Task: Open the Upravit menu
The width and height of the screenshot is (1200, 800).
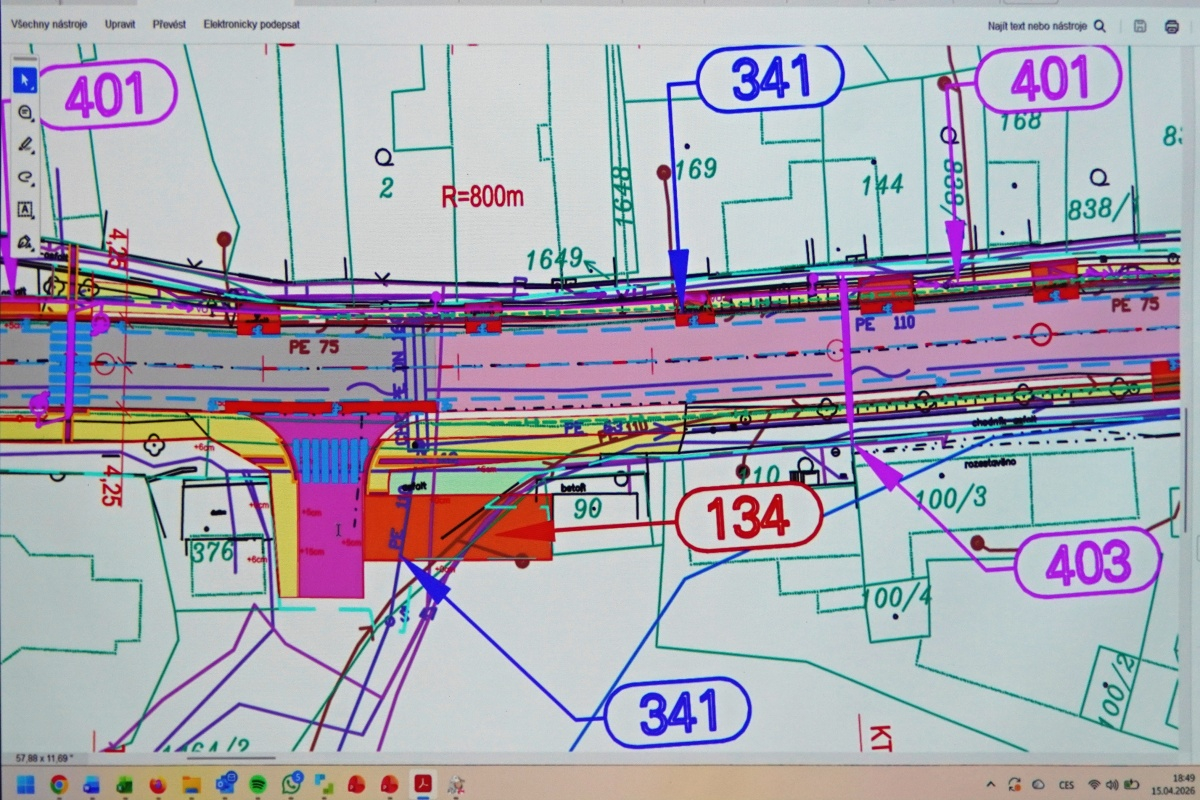Action: (x=120, y=24)
